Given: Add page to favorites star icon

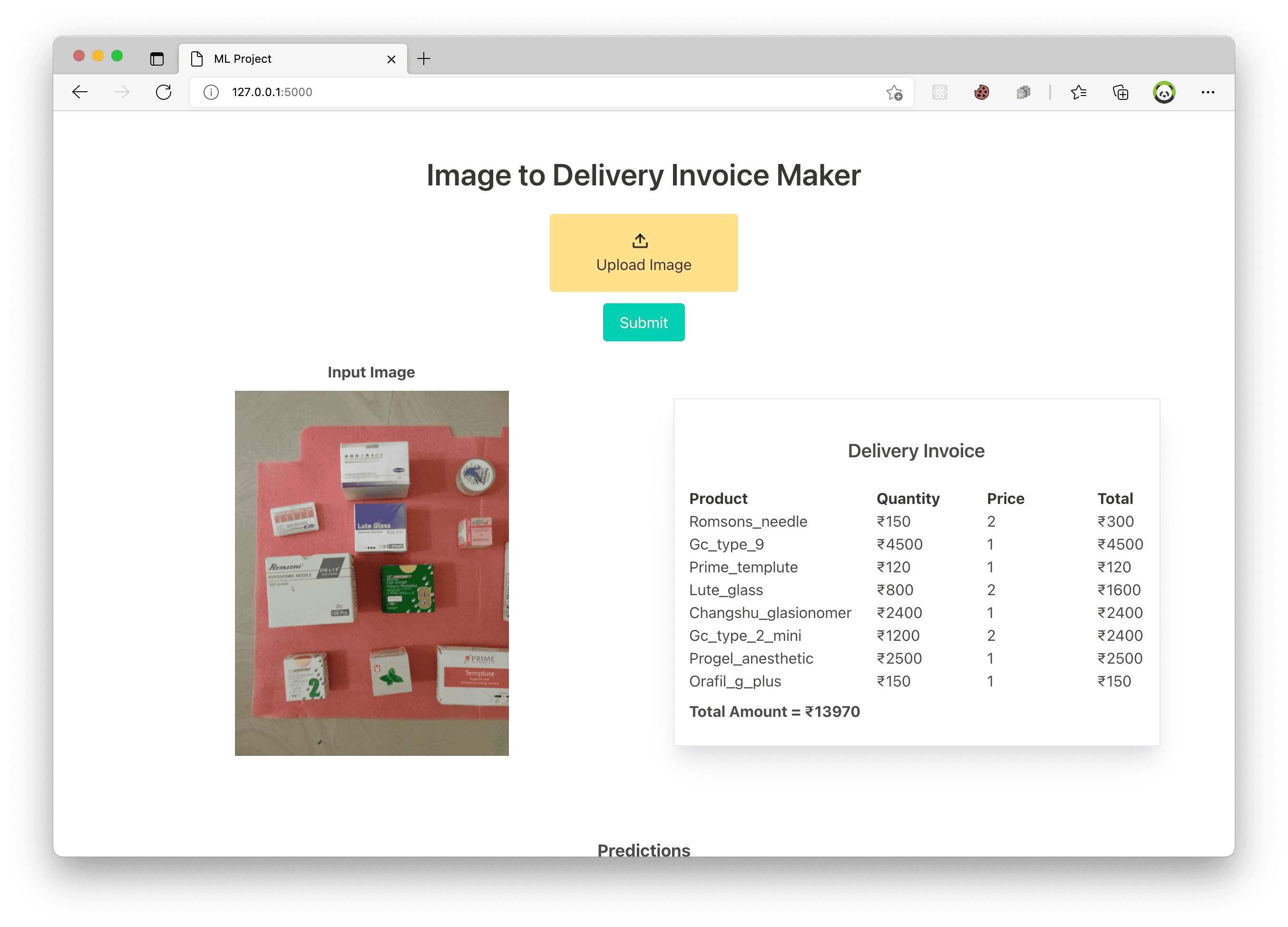Looking at the screenshot, I should (894, 93).
